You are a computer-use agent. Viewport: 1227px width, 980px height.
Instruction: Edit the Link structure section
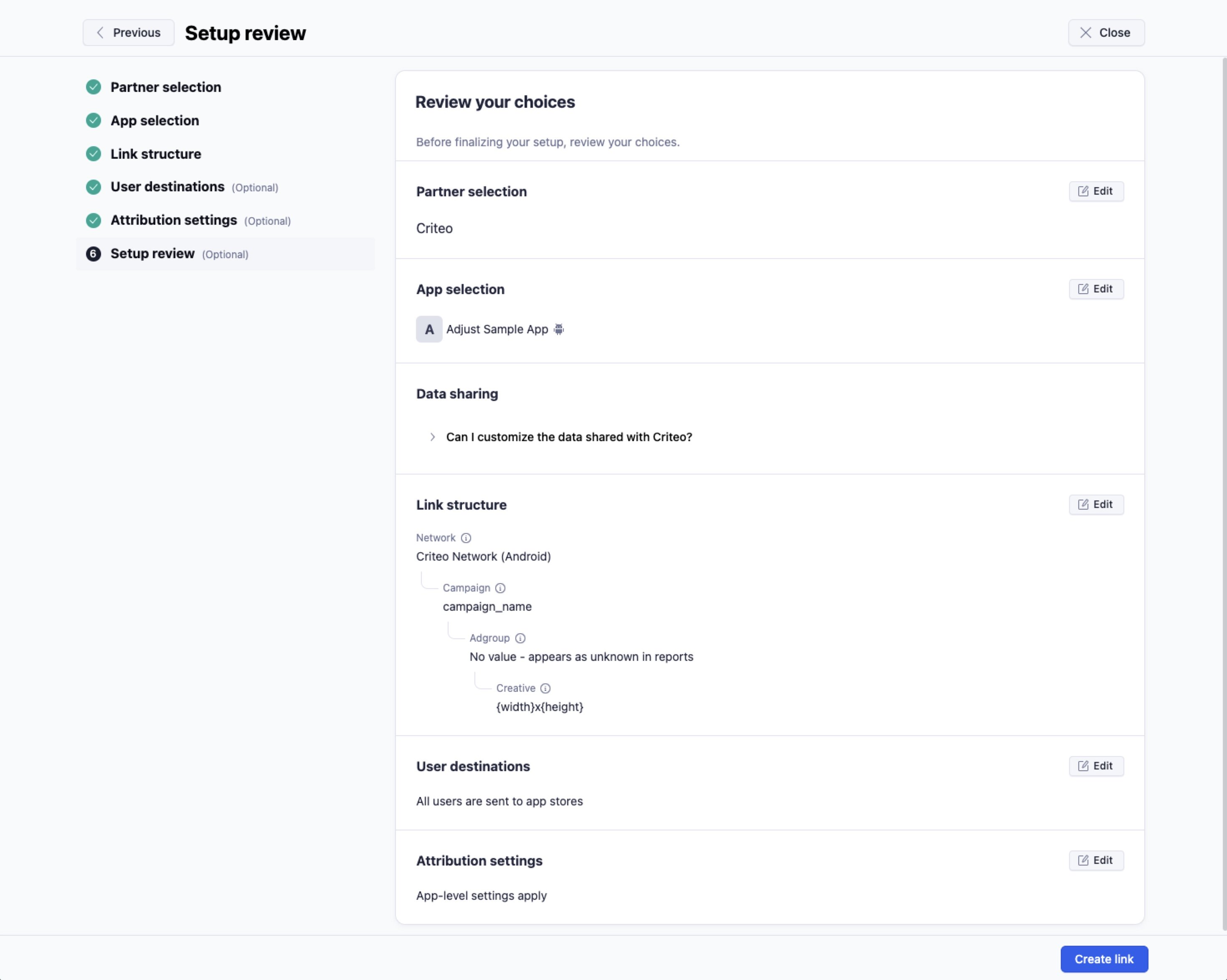1095,504
